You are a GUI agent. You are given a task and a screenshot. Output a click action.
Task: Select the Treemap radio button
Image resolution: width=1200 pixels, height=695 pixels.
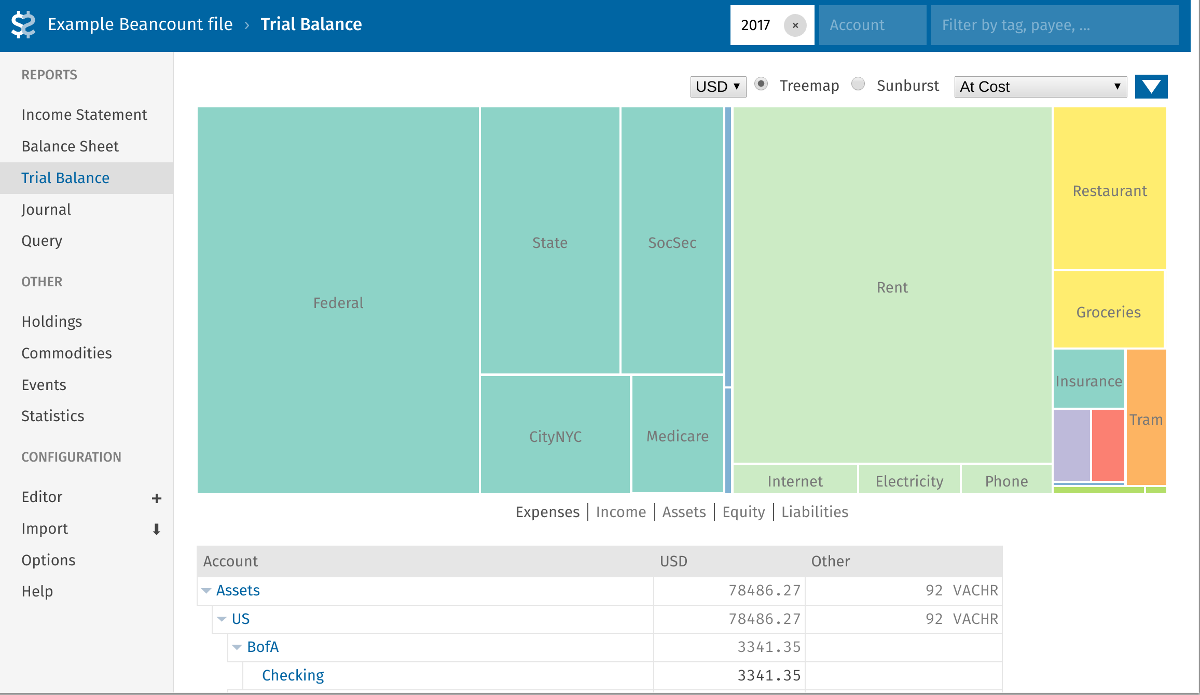click(761, 85)
